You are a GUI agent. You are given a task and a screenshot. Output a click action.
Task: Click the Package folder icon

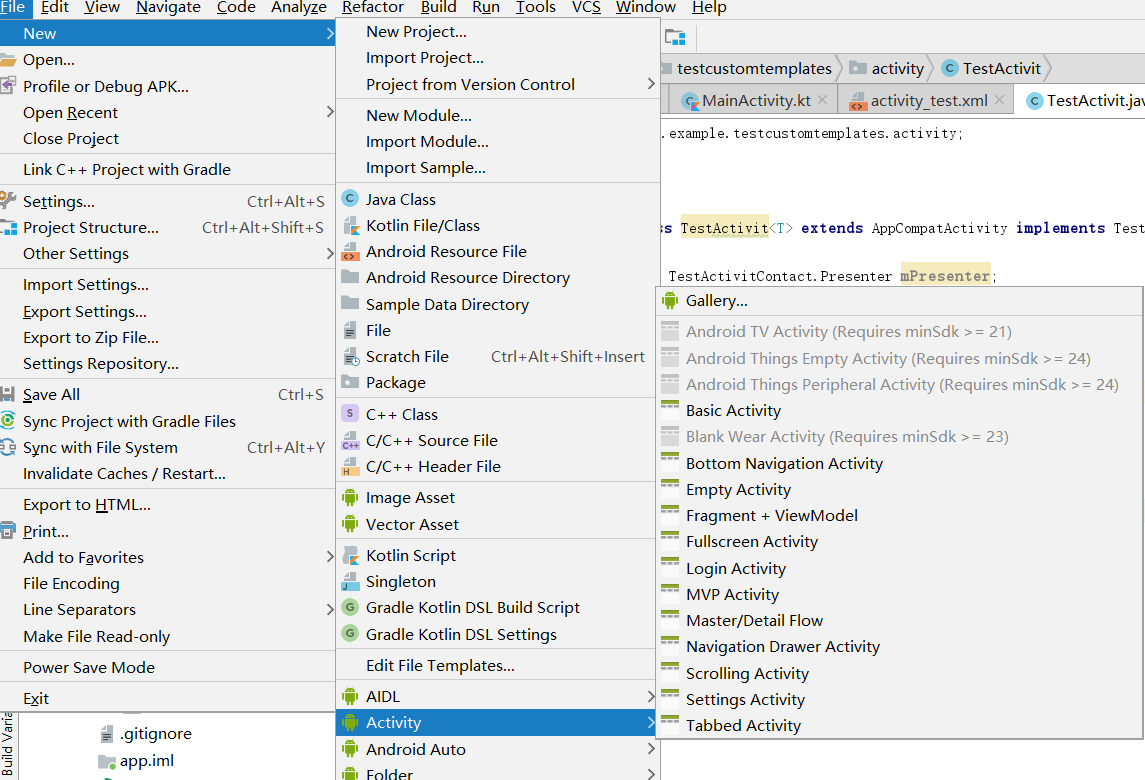[351, 382]
